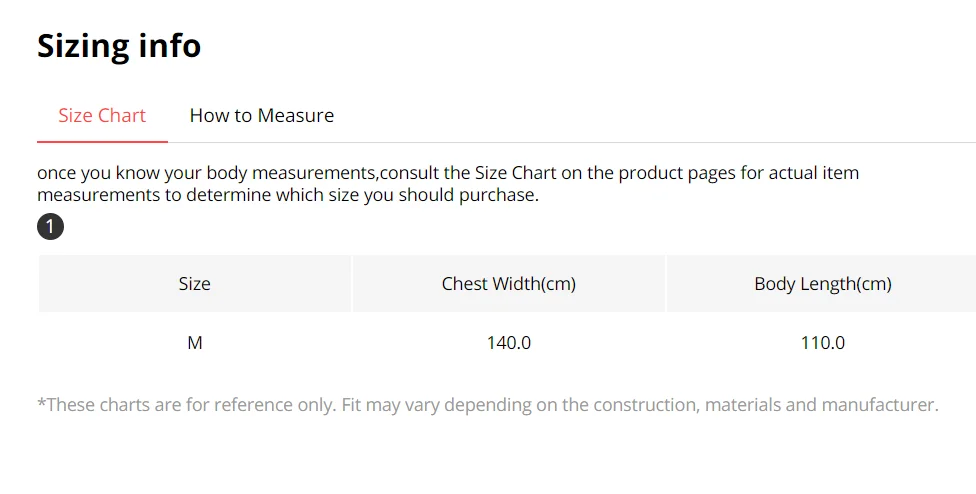Select the Chest Width(cm) column header
976x494 pixels.
(x=509, y=284)
